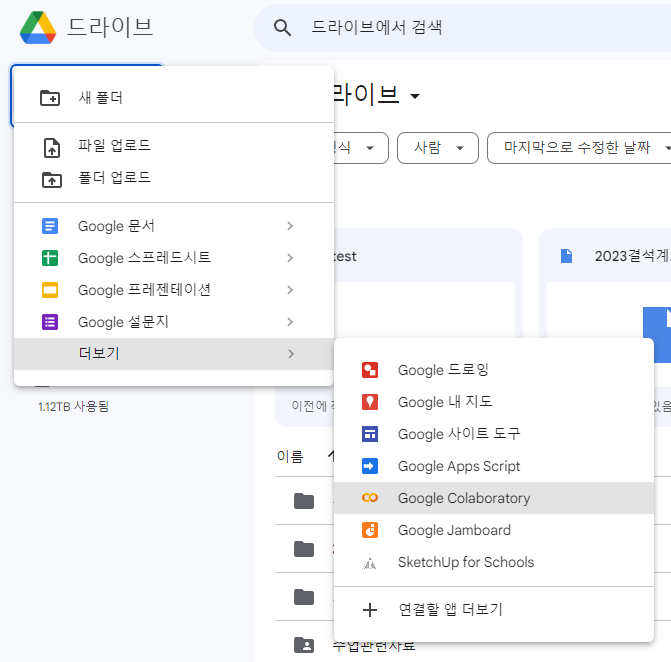Click the Jamboard icon

click(370, 530)
